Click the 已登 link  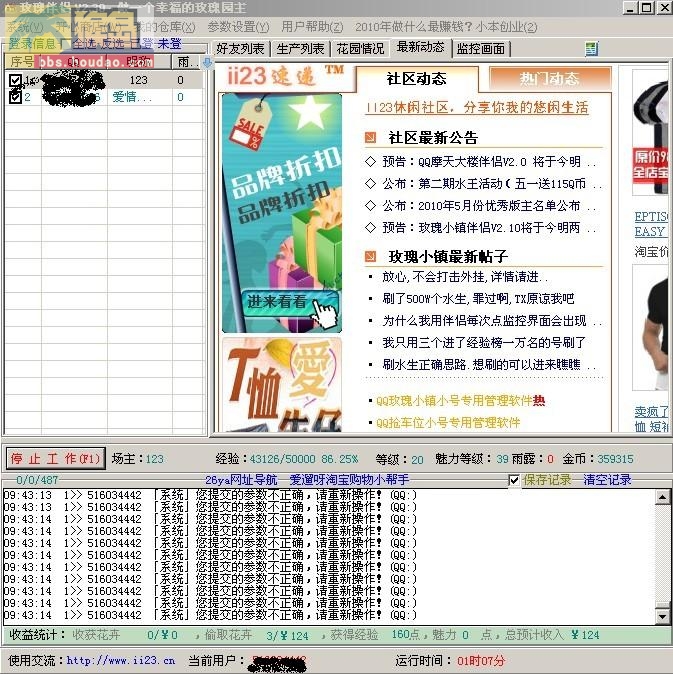141,44
